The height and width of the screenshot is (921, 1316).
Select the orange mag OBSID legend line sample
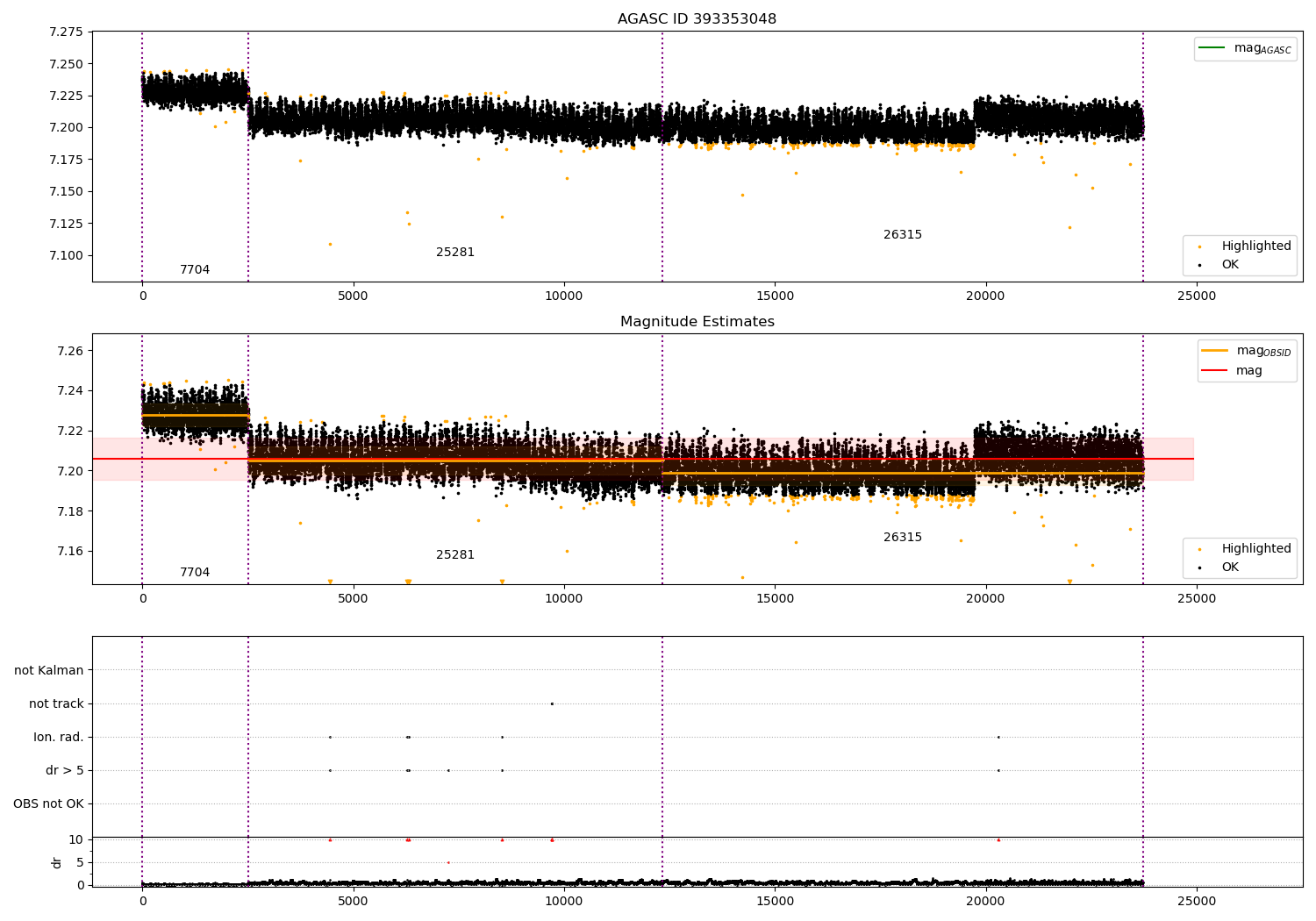pyautogui.click(x=1215, y=351)
